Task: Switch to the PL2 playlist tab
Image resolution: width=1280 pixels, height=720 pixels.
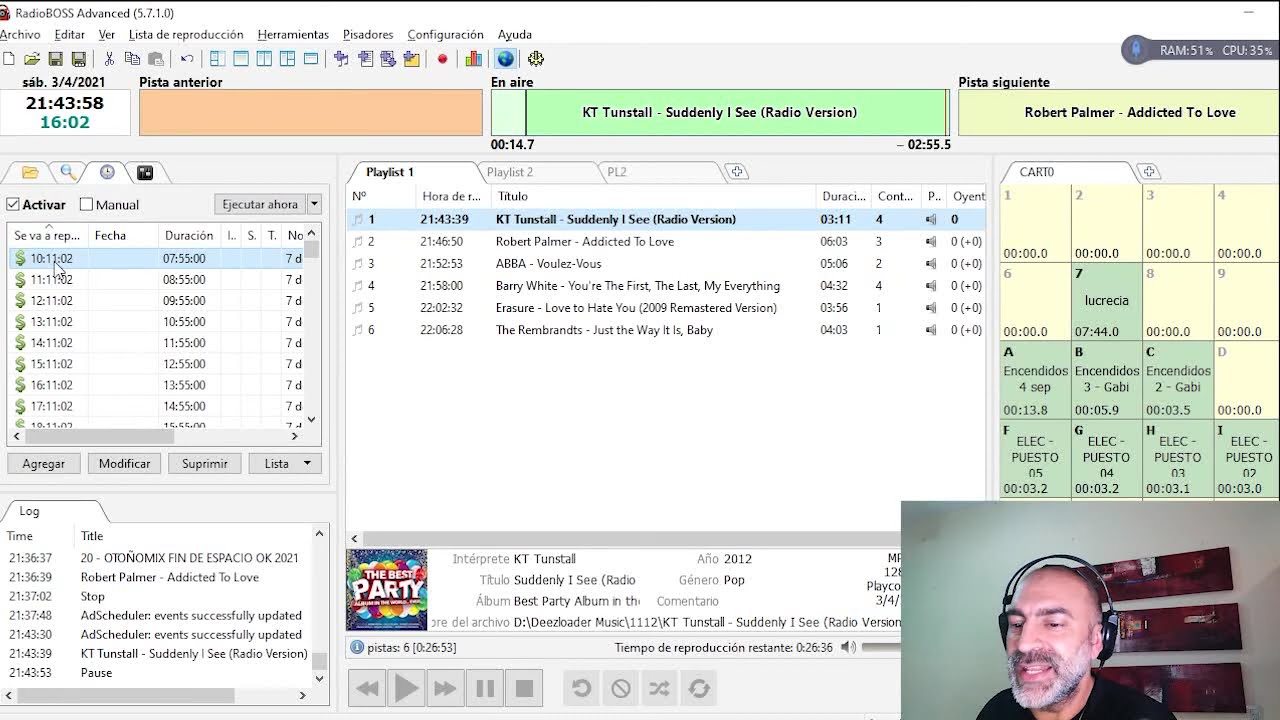Action: pos(617,172)
